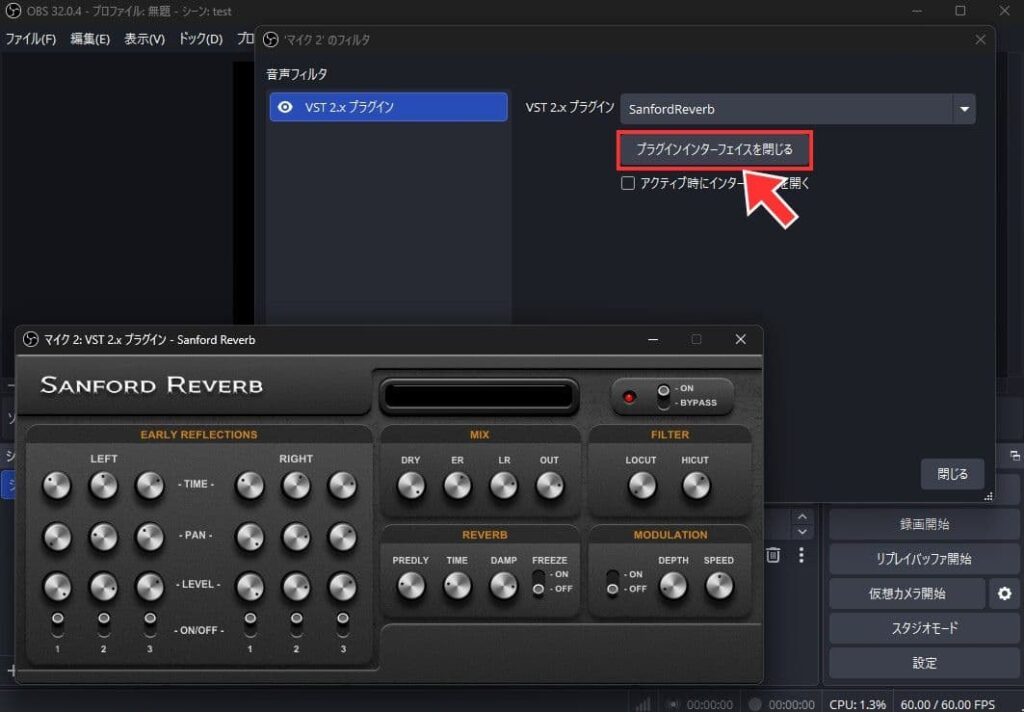Open the SanfordReverb plugin dropdown
This screenshot has height=712, width=1024.
pos(964,109)
